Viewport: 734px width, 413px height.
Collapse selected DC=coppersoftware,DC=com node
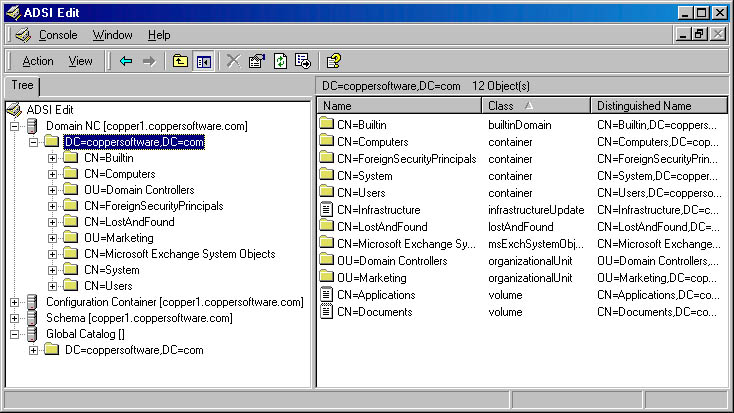point(34,142)
